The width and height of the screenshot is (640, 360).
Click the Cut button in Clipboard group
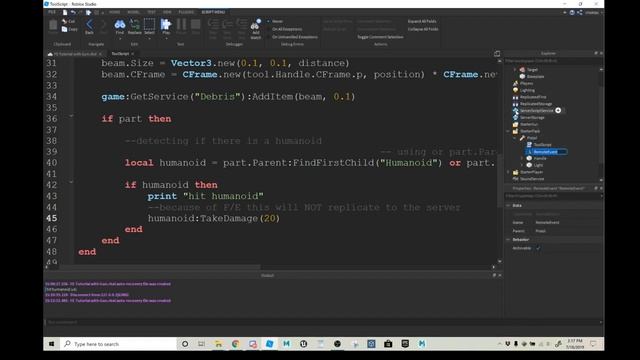69,21
